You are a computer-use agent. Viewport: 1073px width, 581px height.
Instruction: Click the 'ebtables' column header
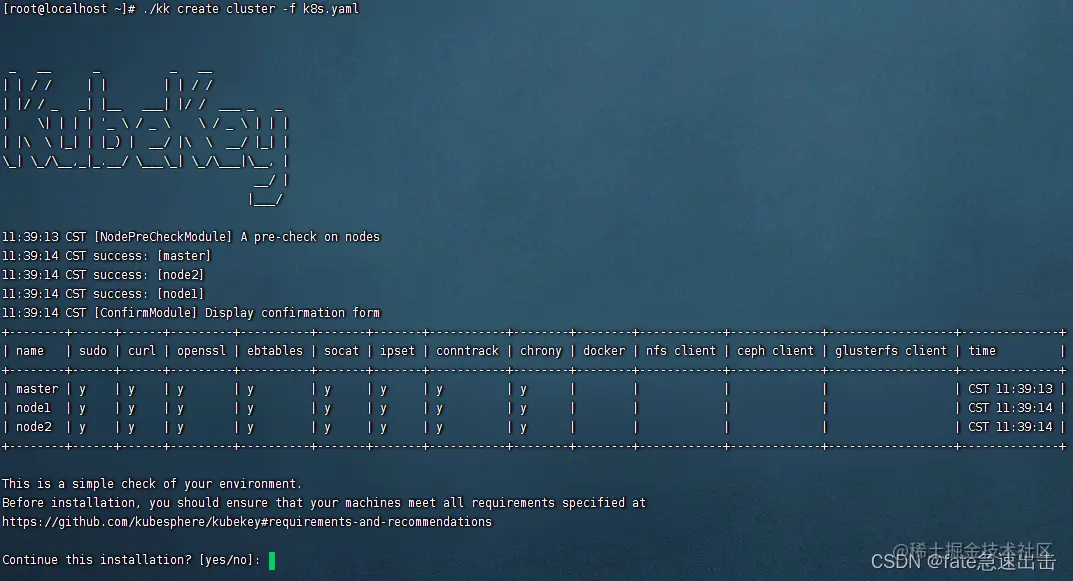275,350
